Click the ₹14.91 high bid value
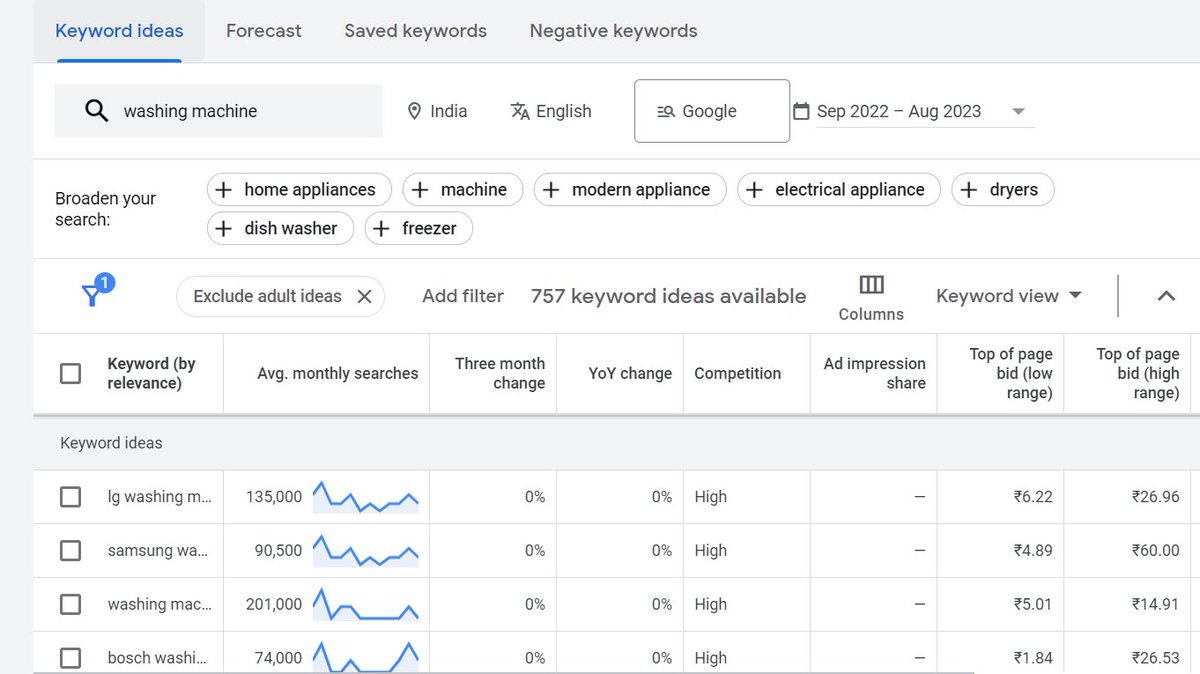This screenshot has width=1200, height=674. coord(1155,604)
